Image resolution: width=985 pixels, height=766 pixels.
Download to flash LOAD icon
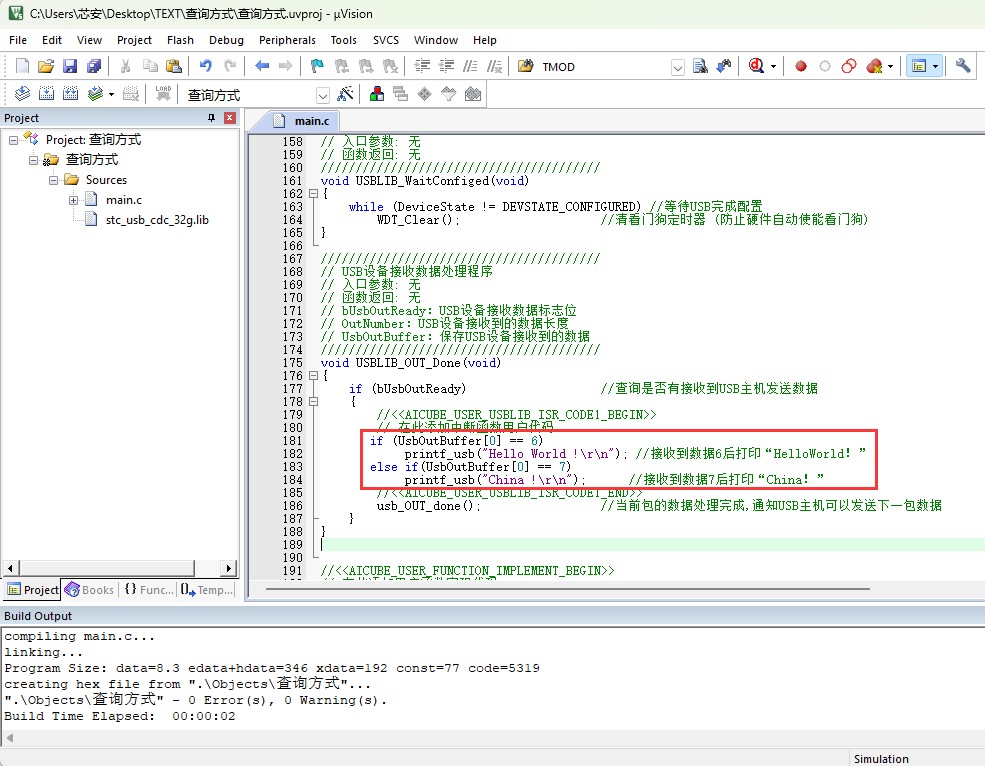pyautogui.click(x=163, y=94)
